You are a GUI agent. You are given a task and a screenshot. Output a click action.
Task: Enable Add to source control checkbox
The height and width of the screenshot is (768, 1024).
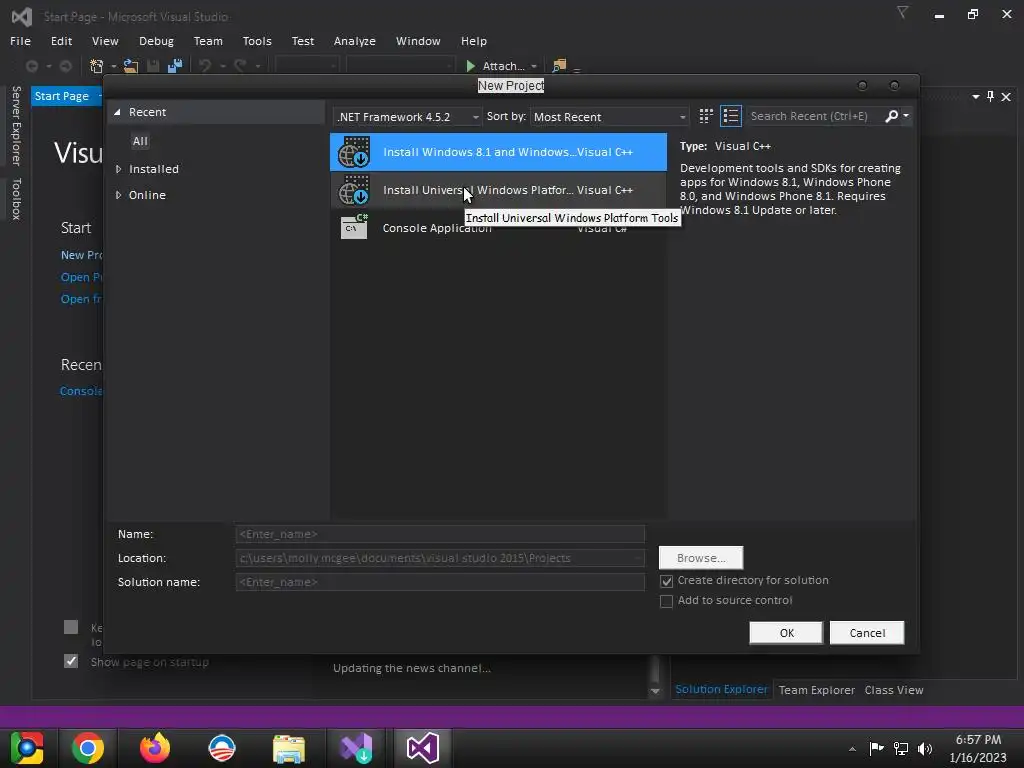point(666,601)
